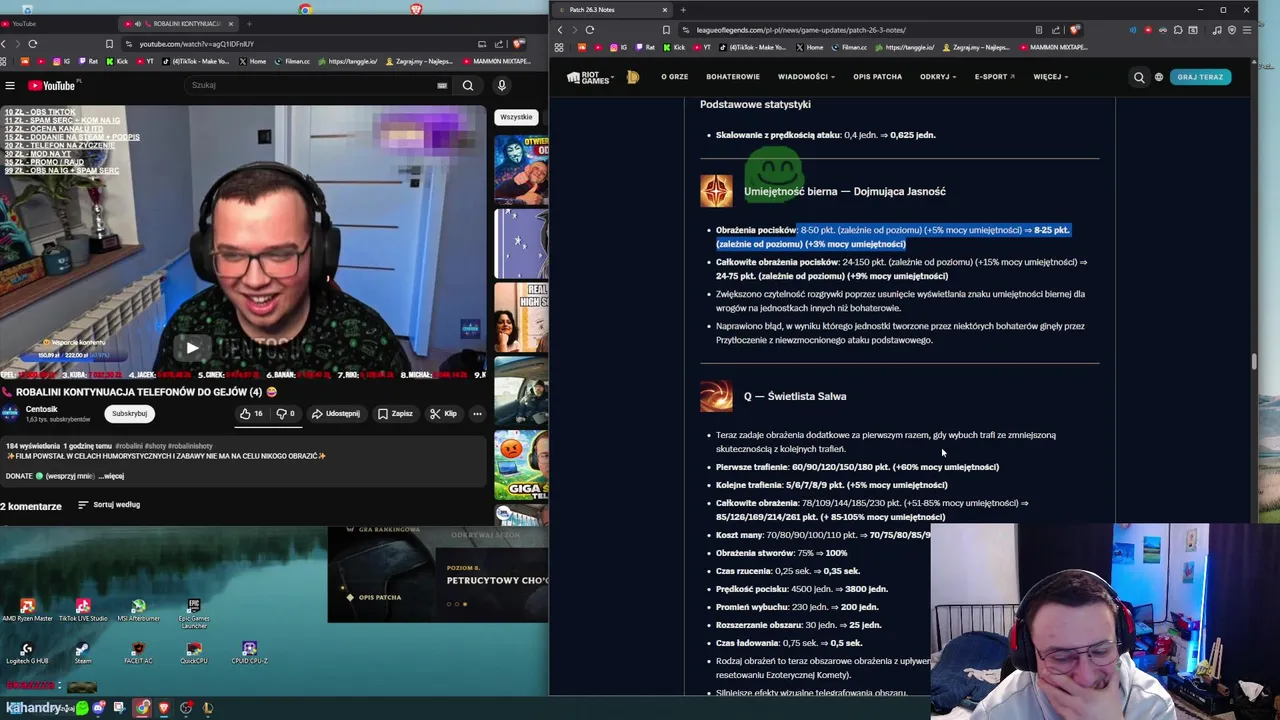Open Filman.cc bookmark in left browser
The image size is (1280, 720).
(292, 61)
